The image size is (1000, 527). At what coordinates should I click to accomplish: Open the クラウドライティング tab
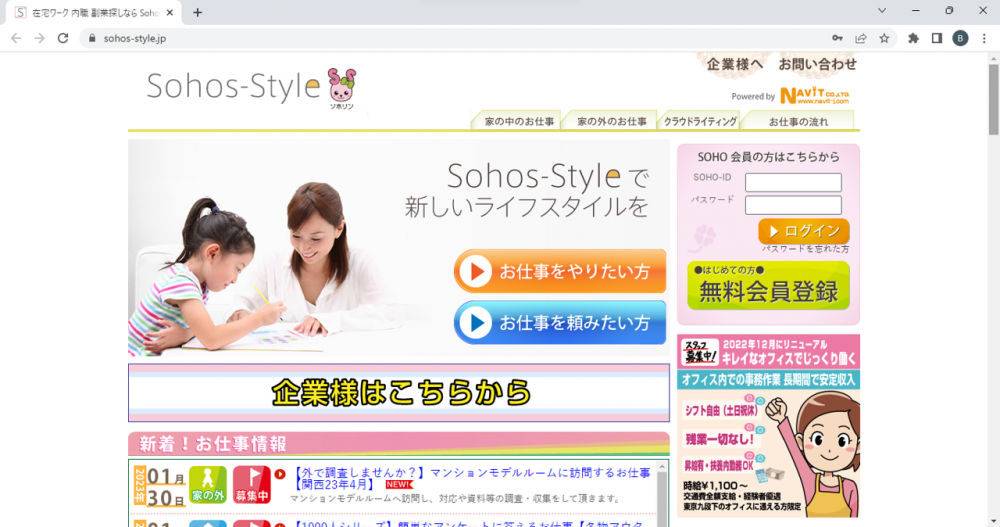pos(700,121)
